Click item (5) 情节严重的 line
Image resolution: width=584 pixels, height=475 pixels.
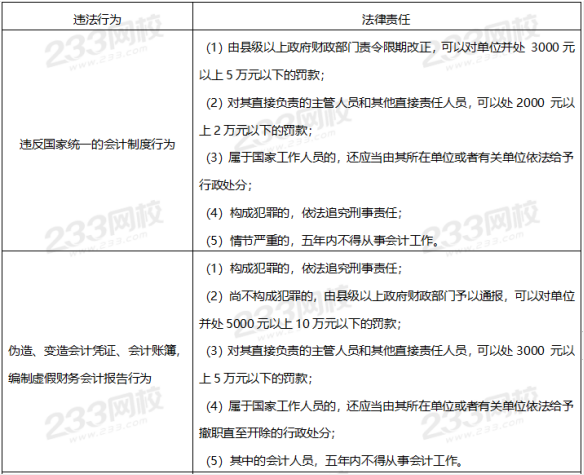[323, 240]
